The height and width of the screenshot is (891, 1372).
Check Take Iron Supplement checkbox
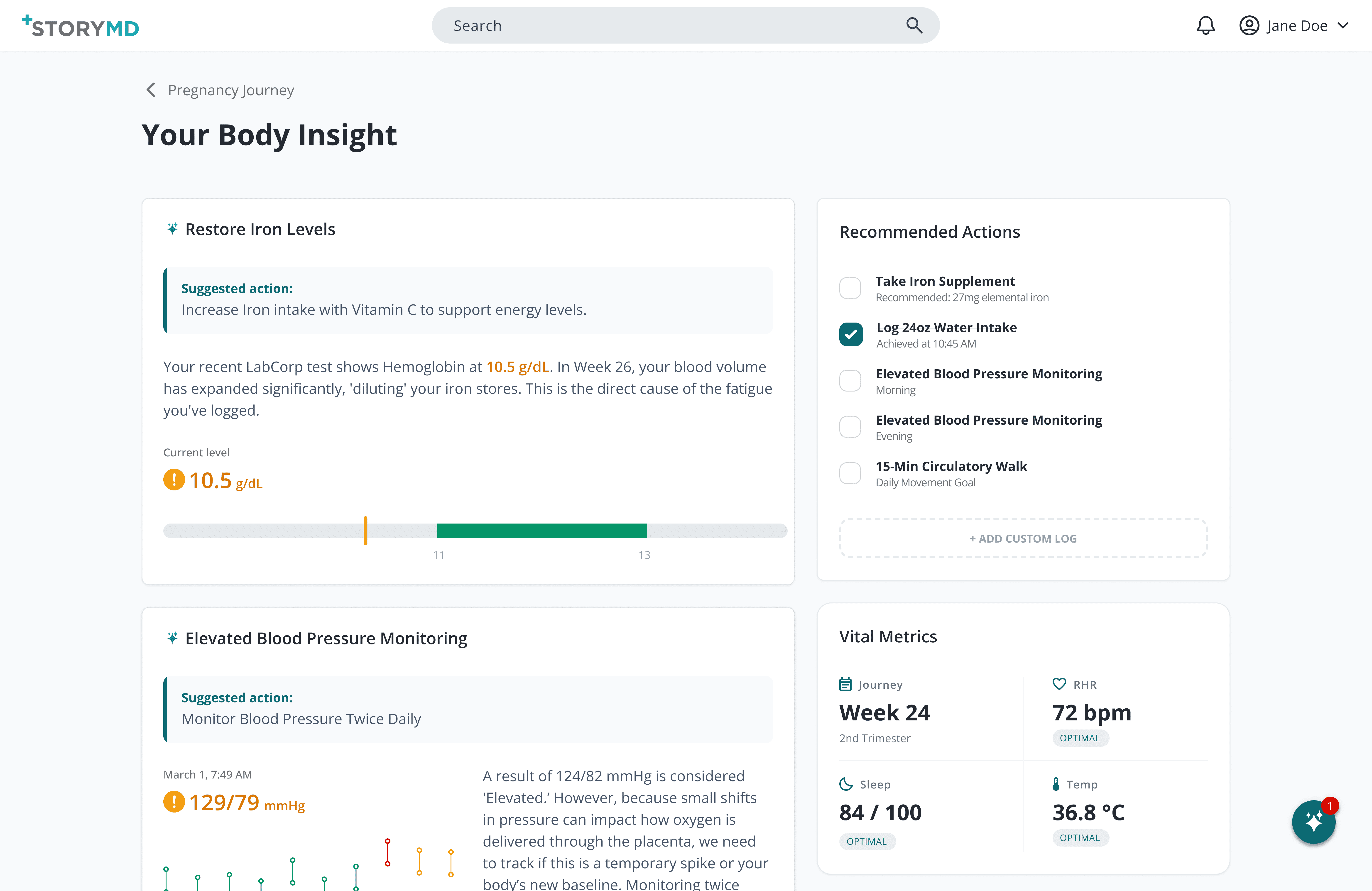click(850, 288)
